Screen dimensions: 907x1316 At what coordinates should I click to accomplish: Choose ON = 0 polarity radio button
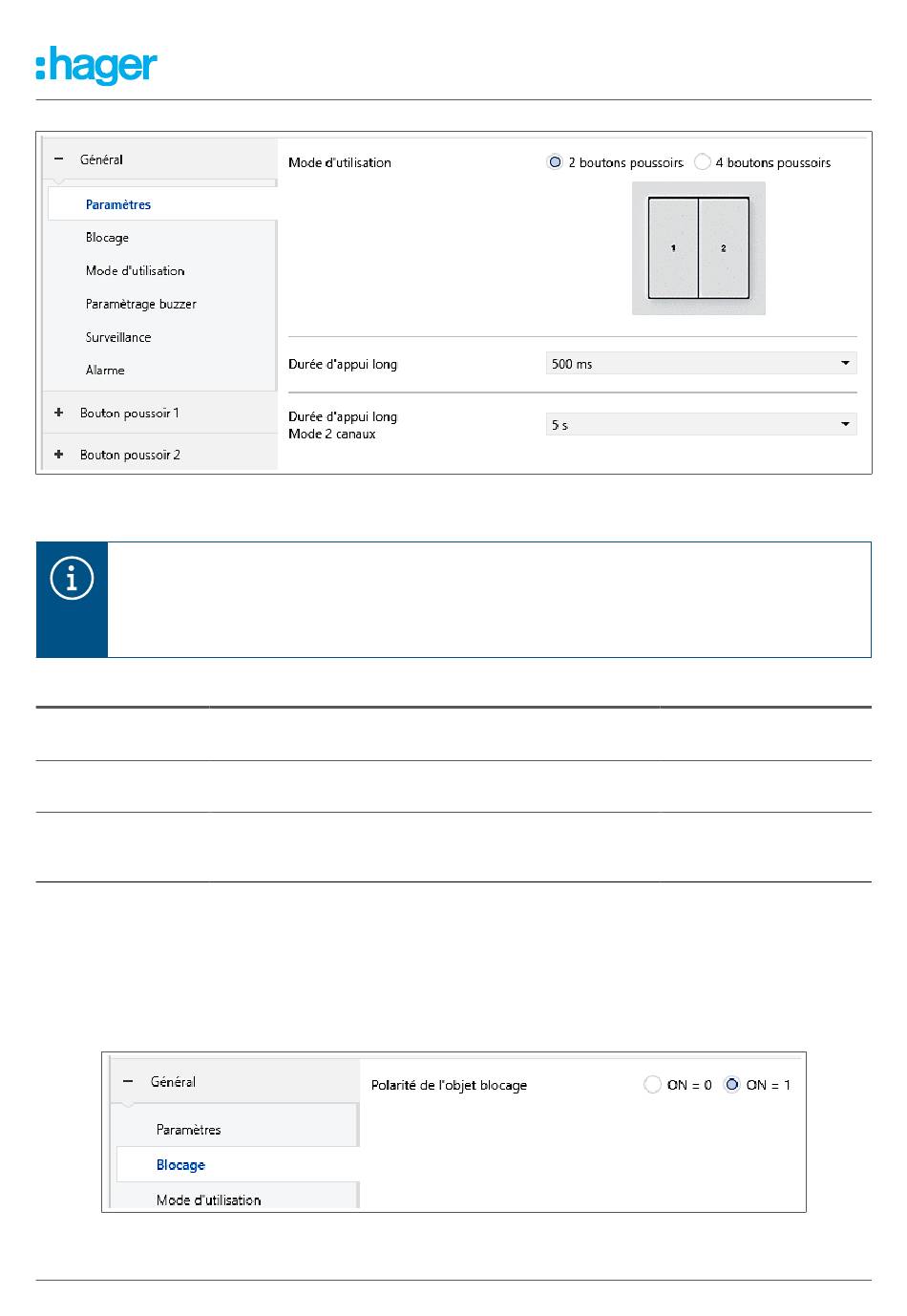tap(652, 1085)
